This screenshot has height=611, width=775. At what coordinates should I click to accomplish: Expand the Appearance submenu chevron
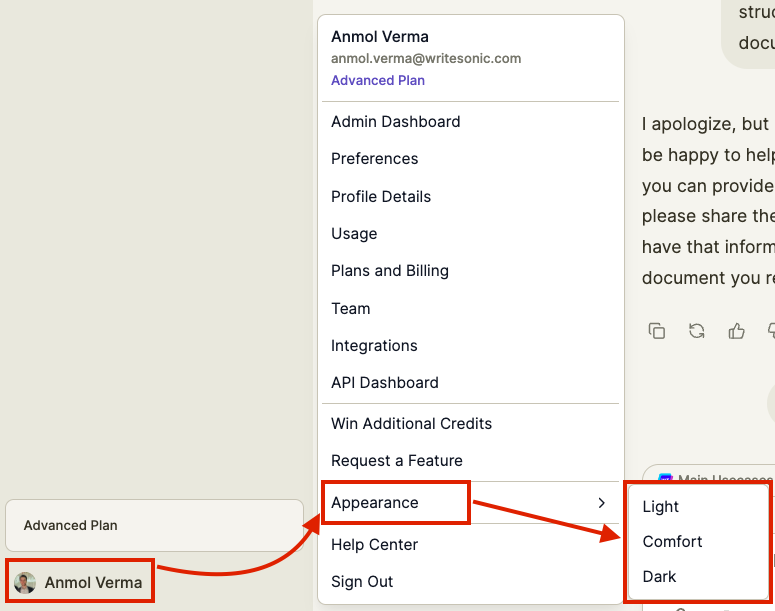[x=602, y=503]
